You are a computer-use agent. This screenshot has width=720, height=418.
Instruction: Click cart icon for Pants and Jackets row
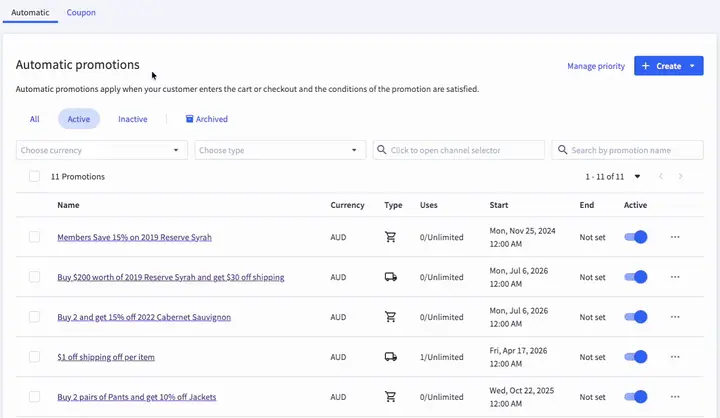(x=390, y=397)
